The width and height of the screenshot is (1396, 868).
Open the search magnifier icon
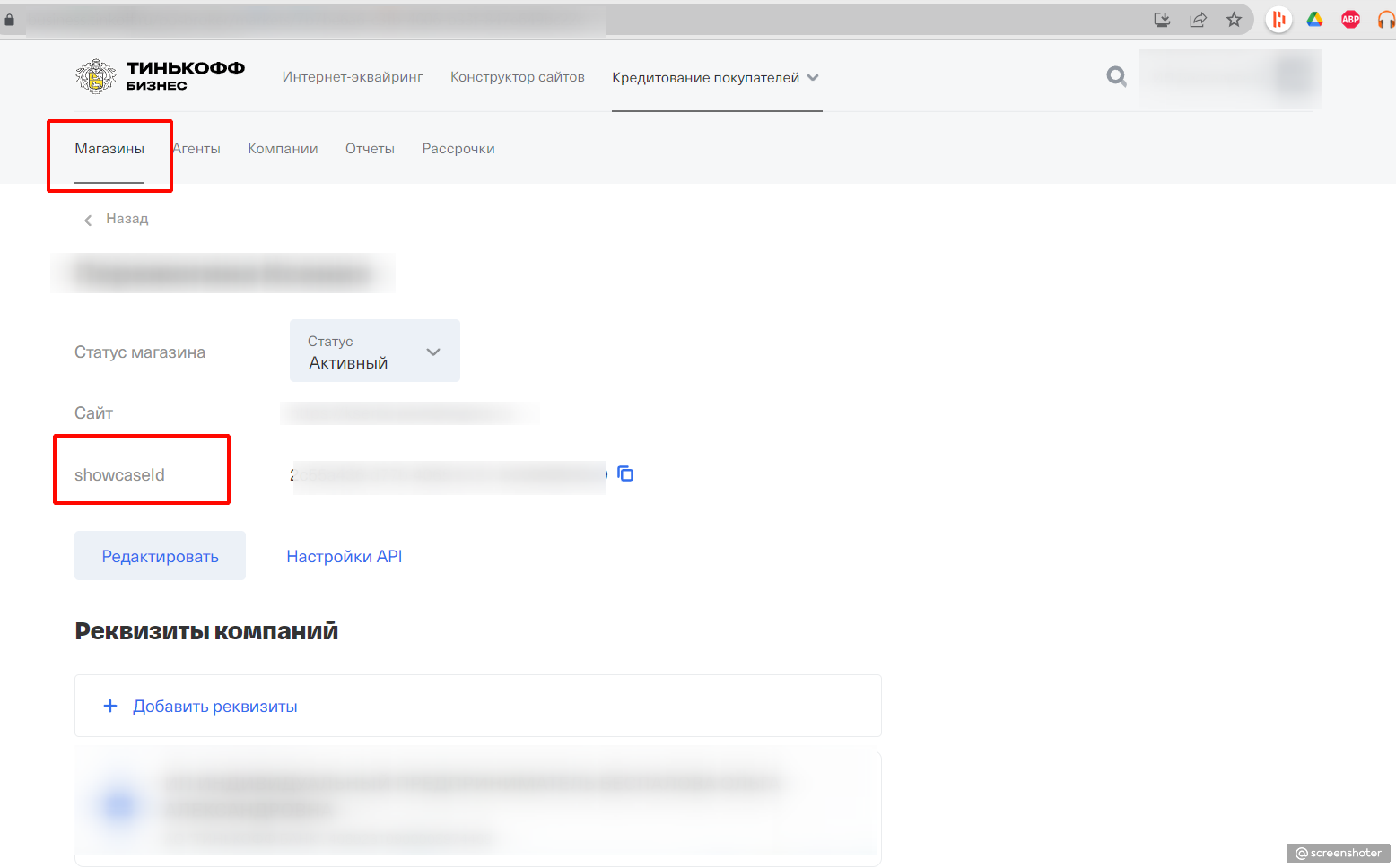(x=1116, y=77)
